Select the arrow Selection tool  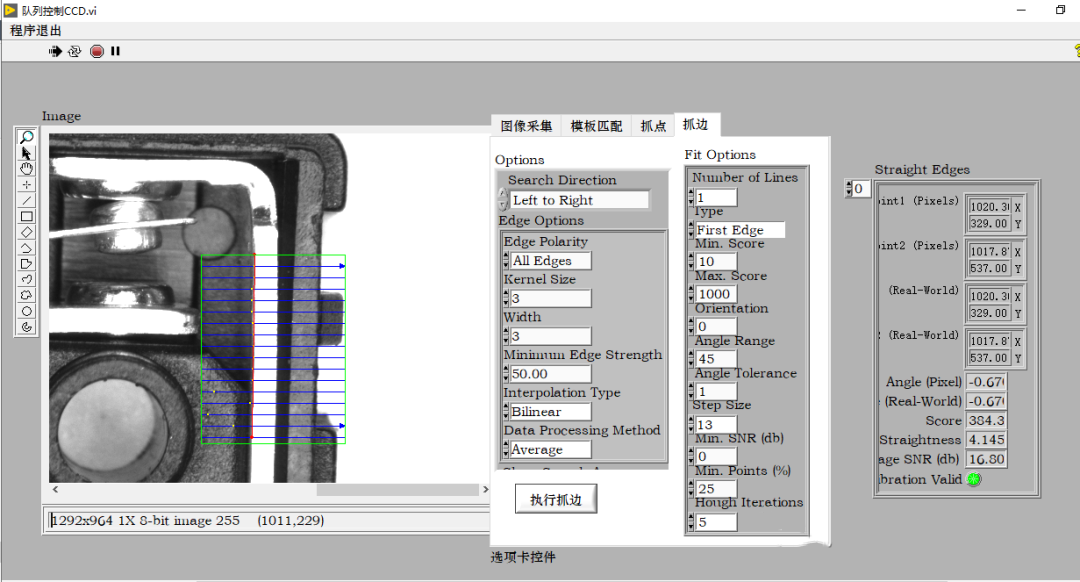coord(26,153)
